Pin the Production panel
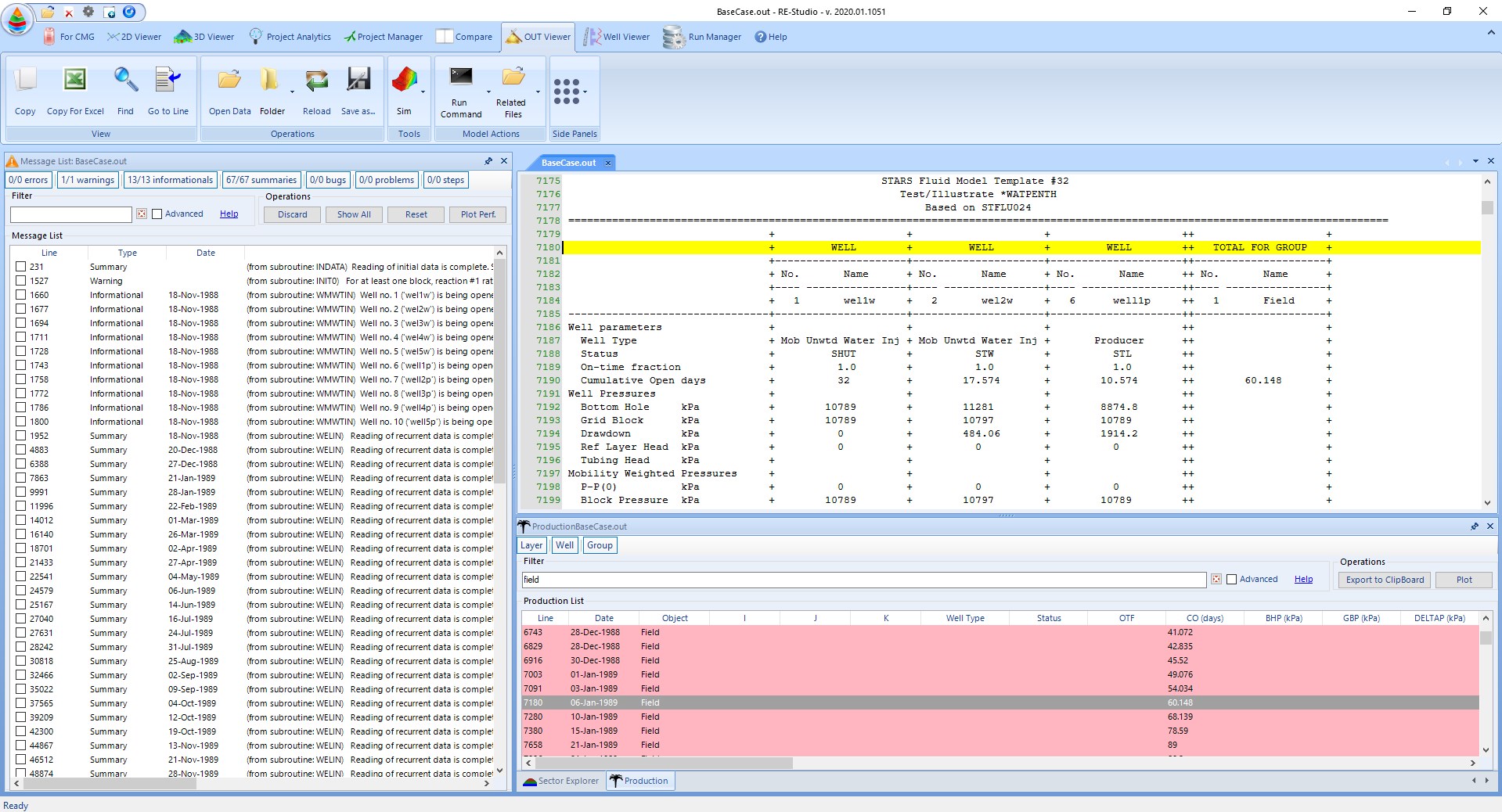Image resolution: width=1502 pixels, height=812 pixels. click(1475, 526)
